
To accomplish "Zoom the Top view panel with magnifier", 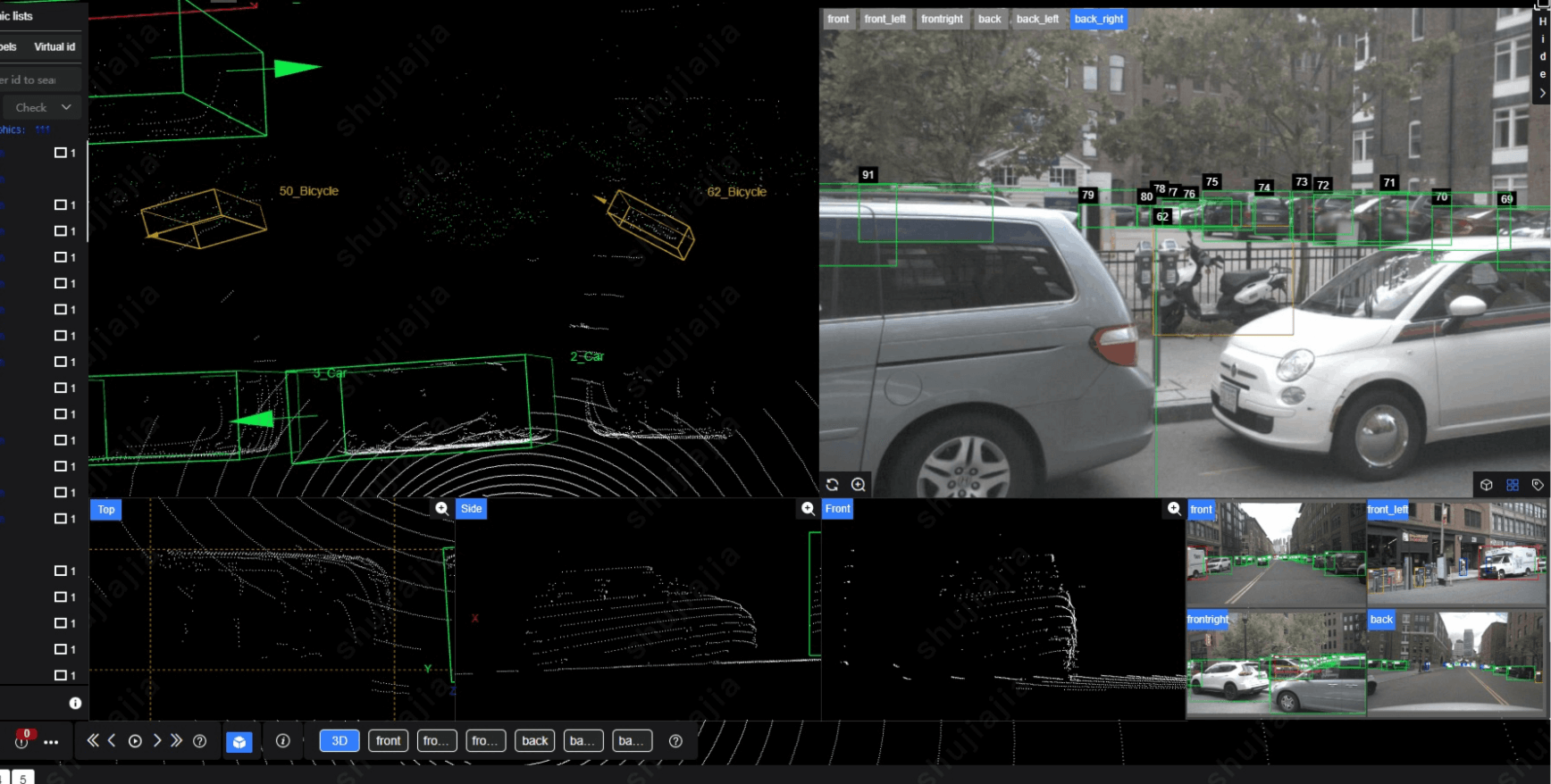I will (441, 509).
